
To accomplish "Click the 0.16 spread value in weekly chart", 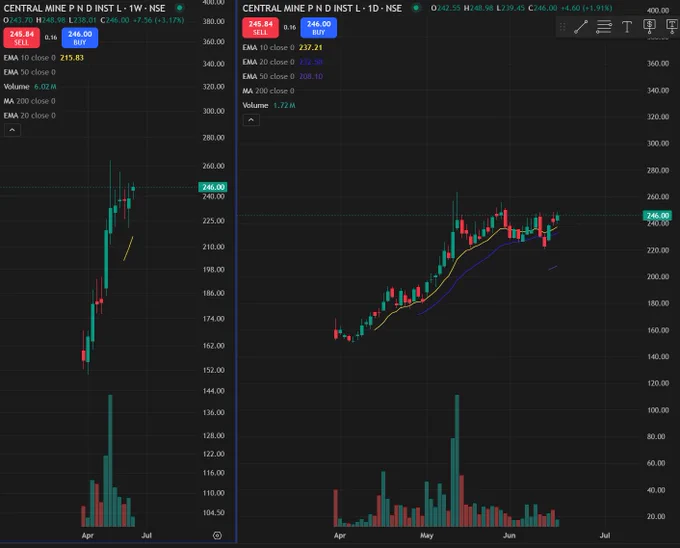I will 51,38.
